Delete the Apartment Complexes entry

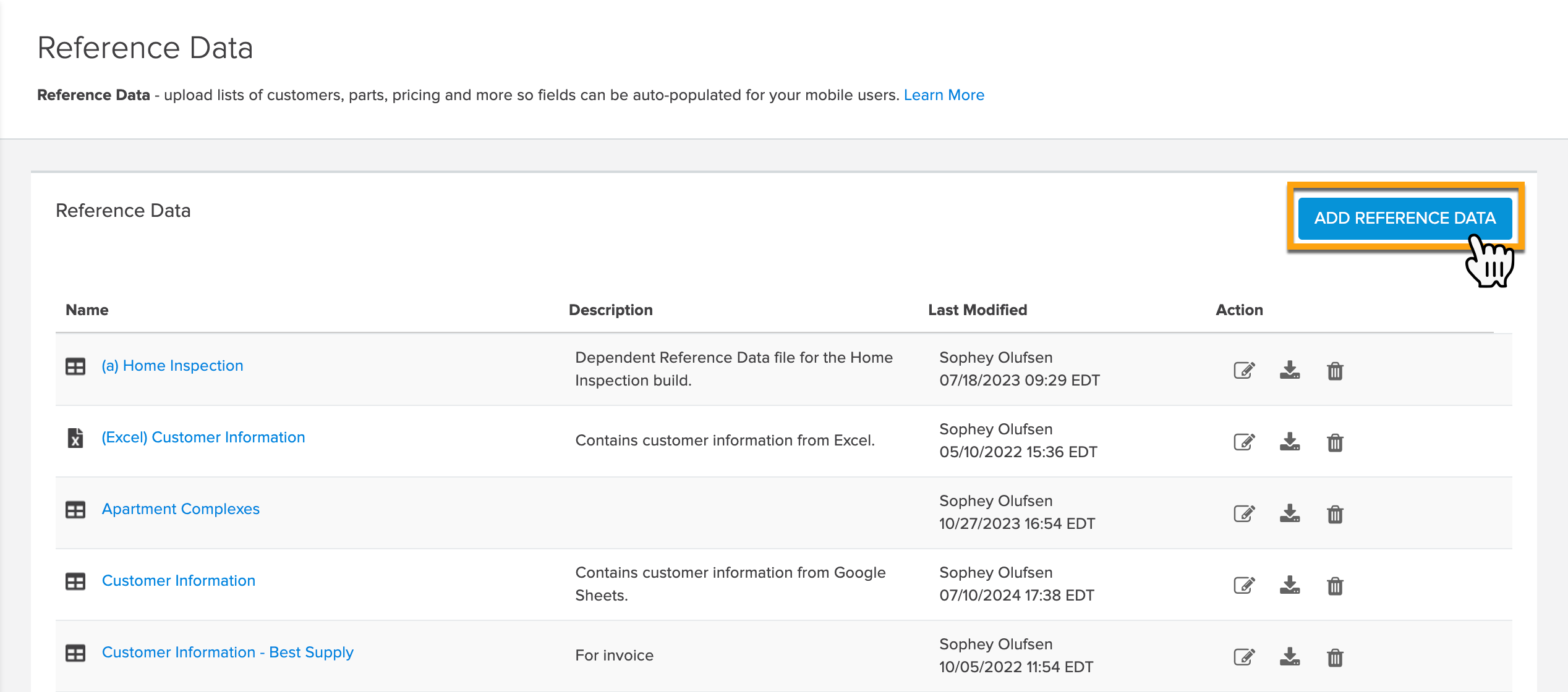click(x=1335, y=514)
